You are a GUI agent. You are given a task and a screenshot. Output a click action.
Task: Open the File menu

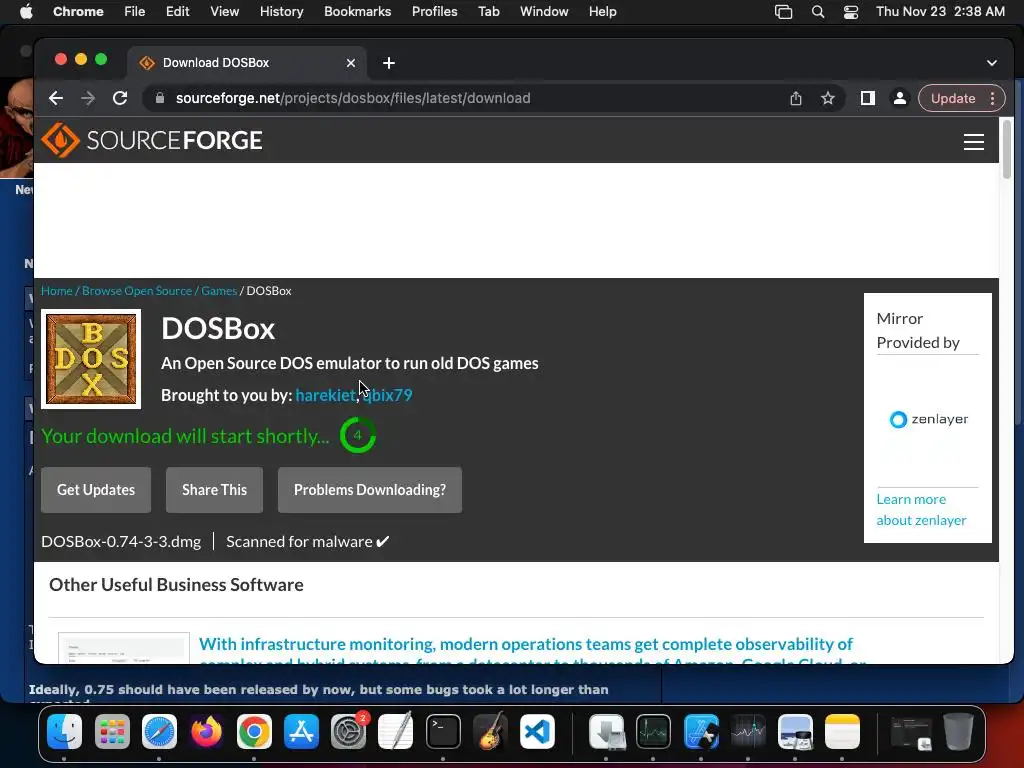point(135,12)
